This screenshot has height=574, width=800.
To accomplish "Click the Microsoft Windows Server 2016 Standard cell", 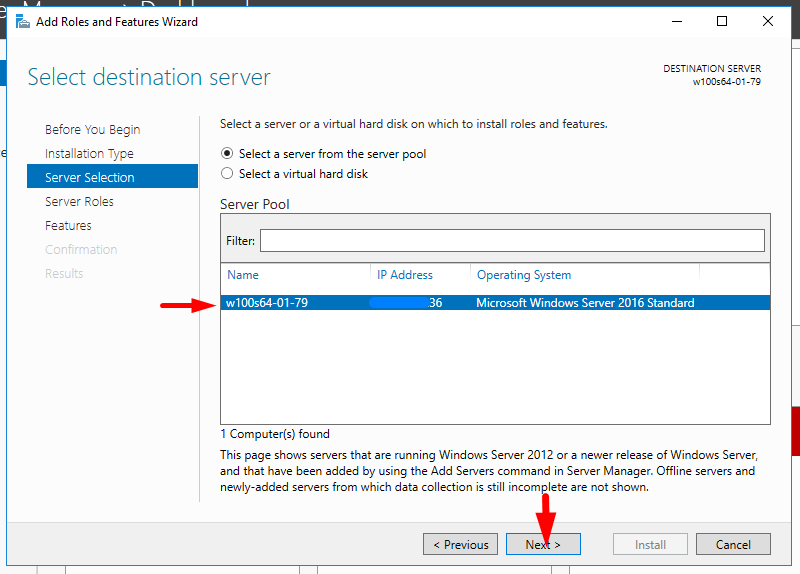I will click(x=585, y=303).
